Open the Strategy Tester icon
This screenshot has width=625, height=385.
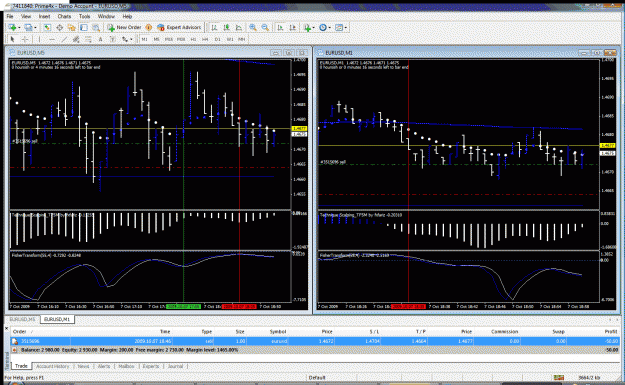click(x=96, y=28)
